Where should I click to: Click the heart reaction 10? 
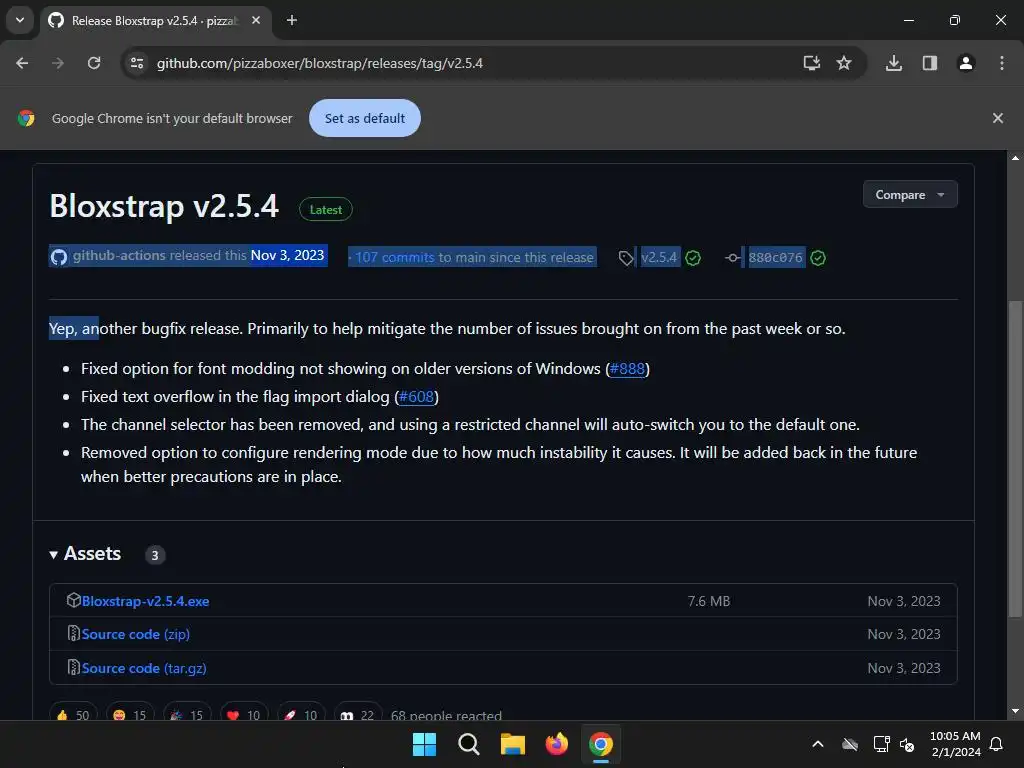coord(244,714)
